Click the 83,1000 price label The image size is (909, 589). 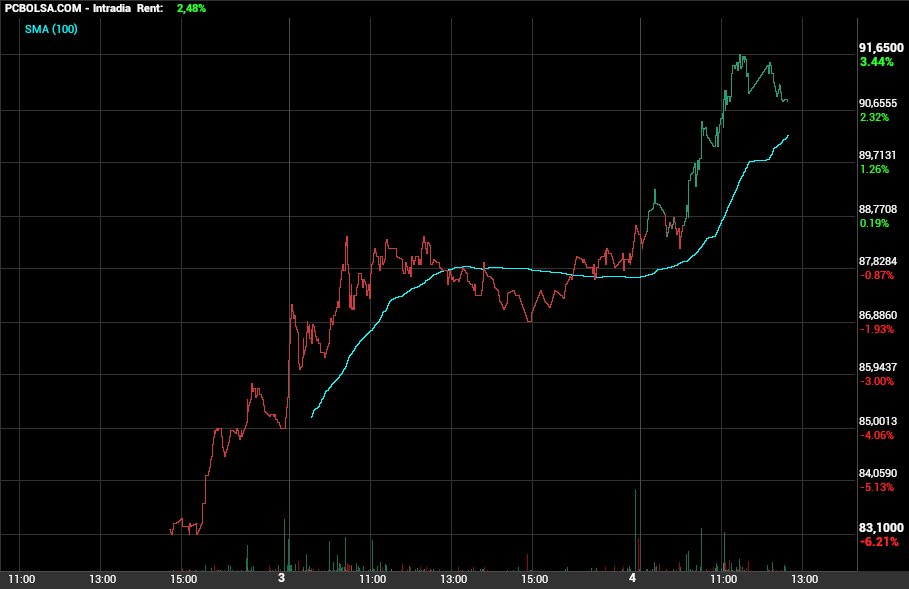(881, 528)
